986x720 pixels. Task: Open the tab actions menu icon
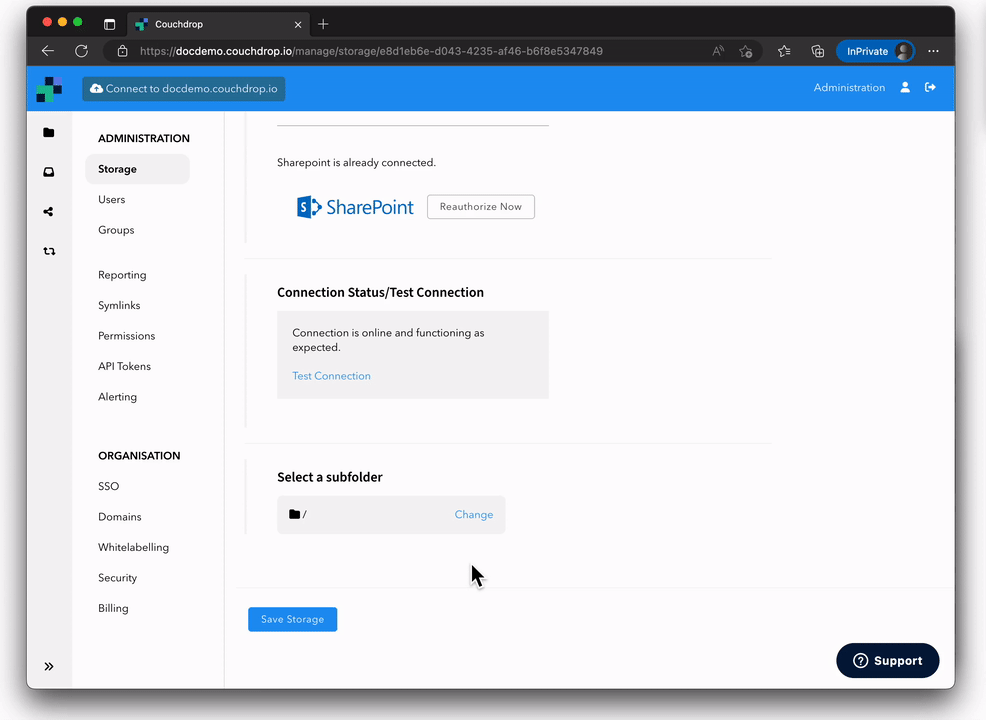click(x=109, y=25)
